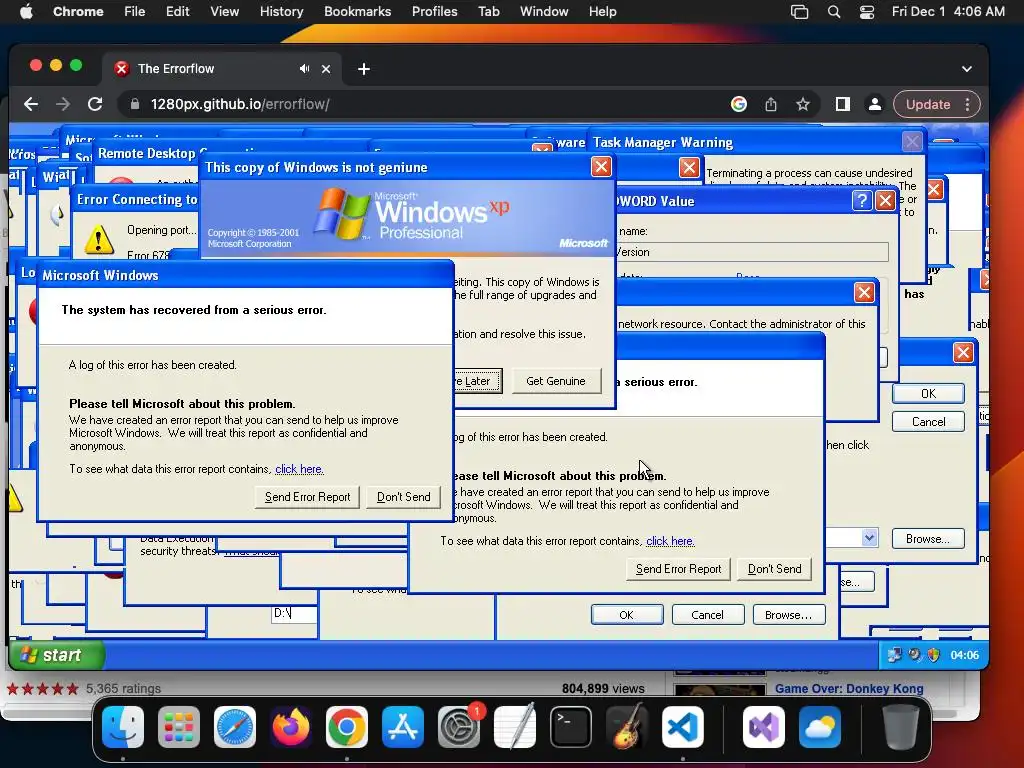Open the Window menu
The image size is (1024, 768).
click(544, 12)
